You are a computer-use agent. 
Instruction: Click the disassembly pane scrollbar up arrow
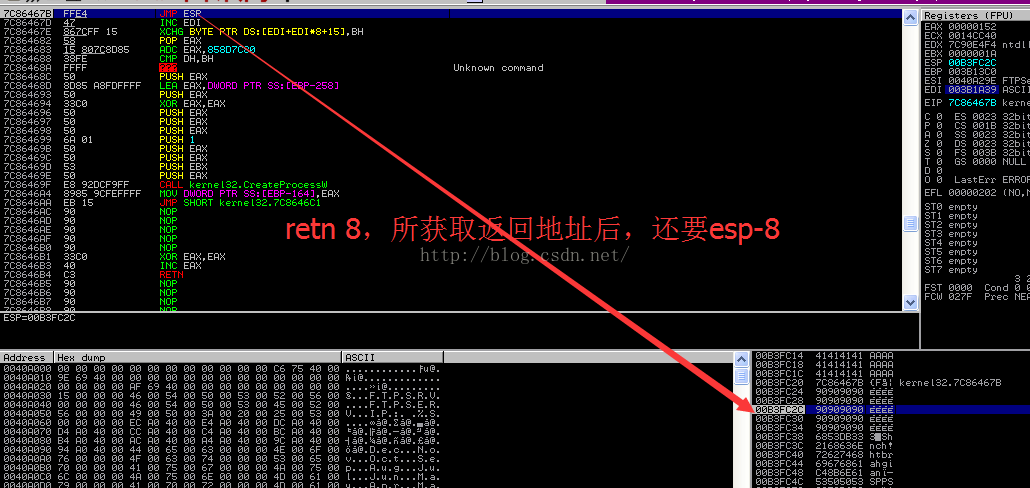[910, 17]
